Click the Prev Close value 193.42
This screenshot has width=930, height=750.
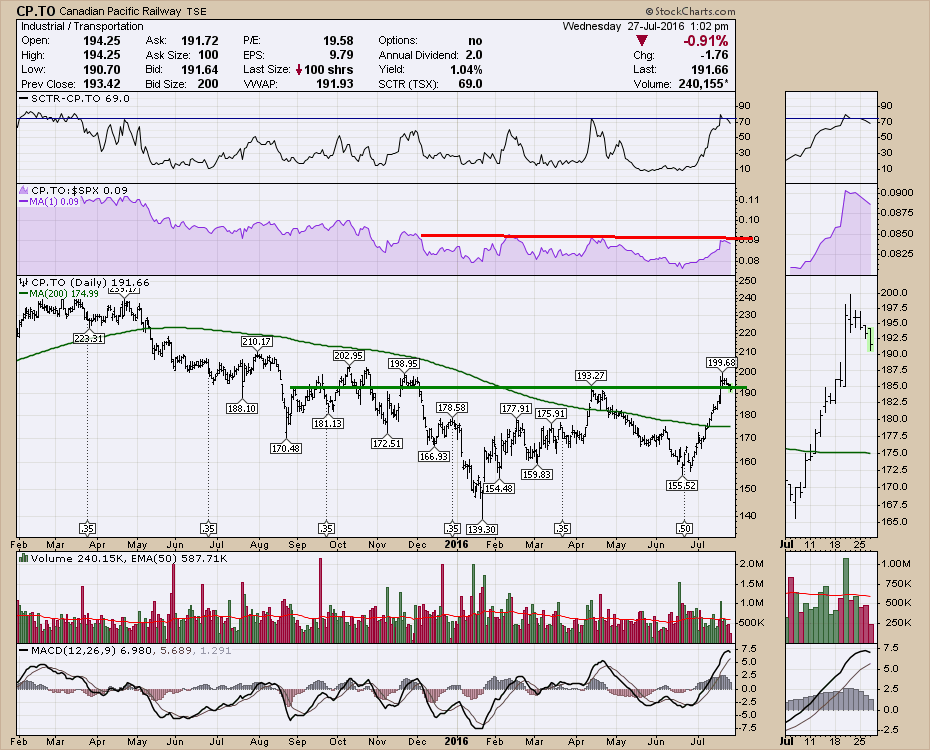tap(101, 84)
